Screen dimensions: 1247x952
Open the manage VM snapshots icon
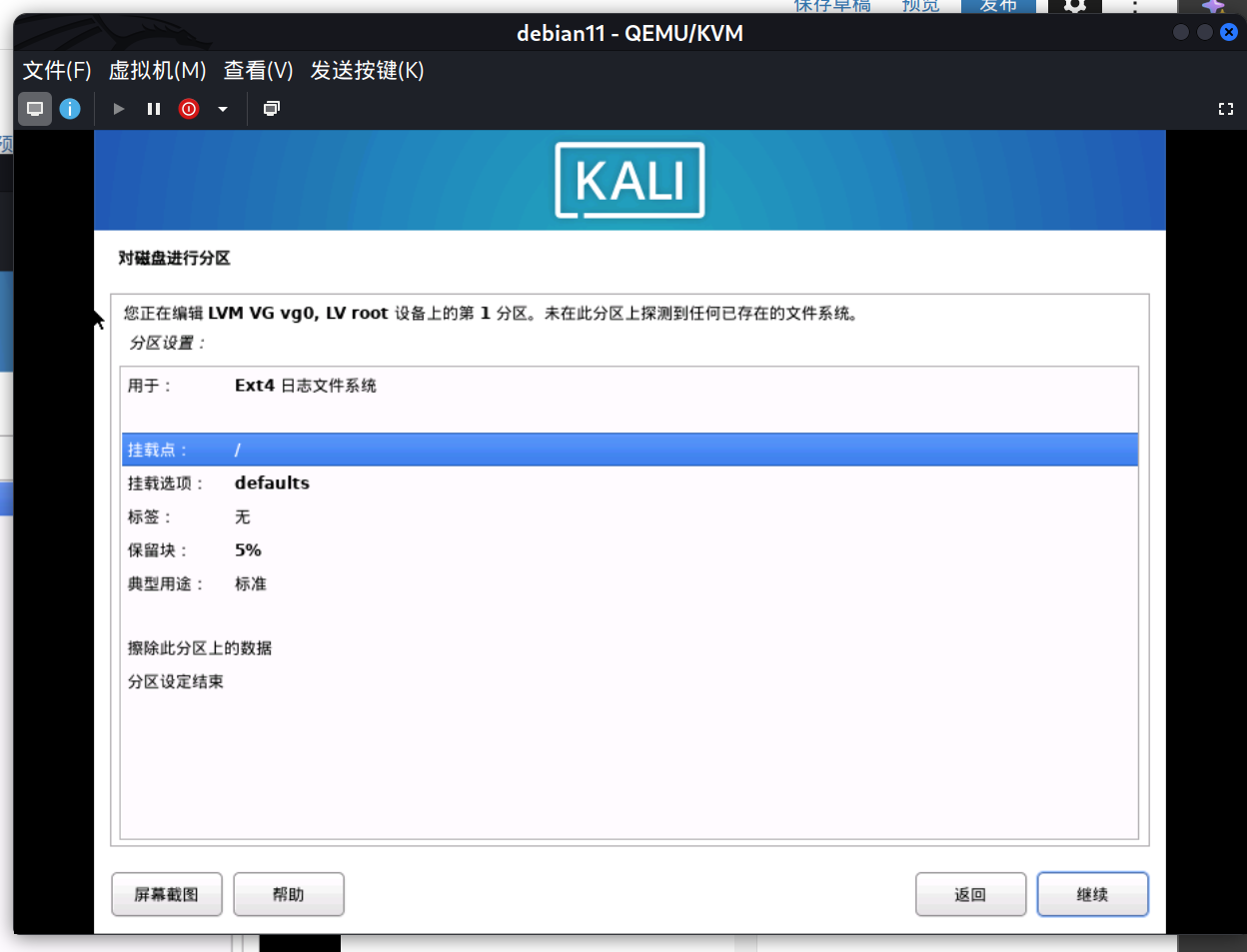[x=271, y=109]
